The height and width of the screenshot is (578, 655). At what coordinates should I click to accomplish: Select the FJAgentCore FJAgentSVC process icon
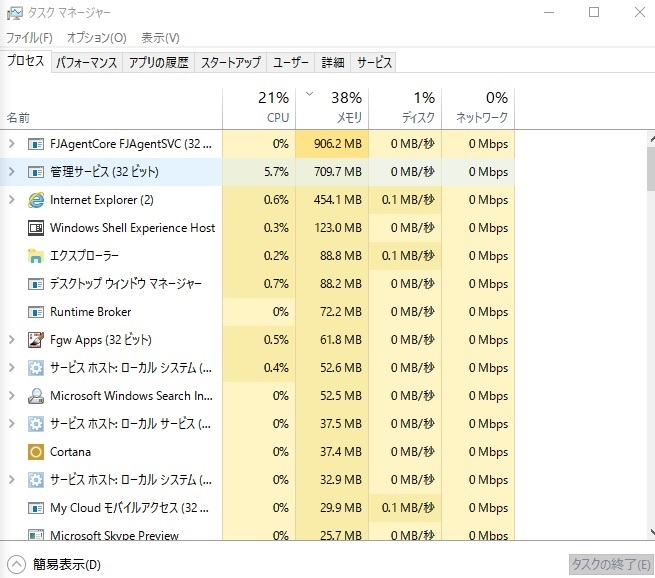click(x=36, y=144)
